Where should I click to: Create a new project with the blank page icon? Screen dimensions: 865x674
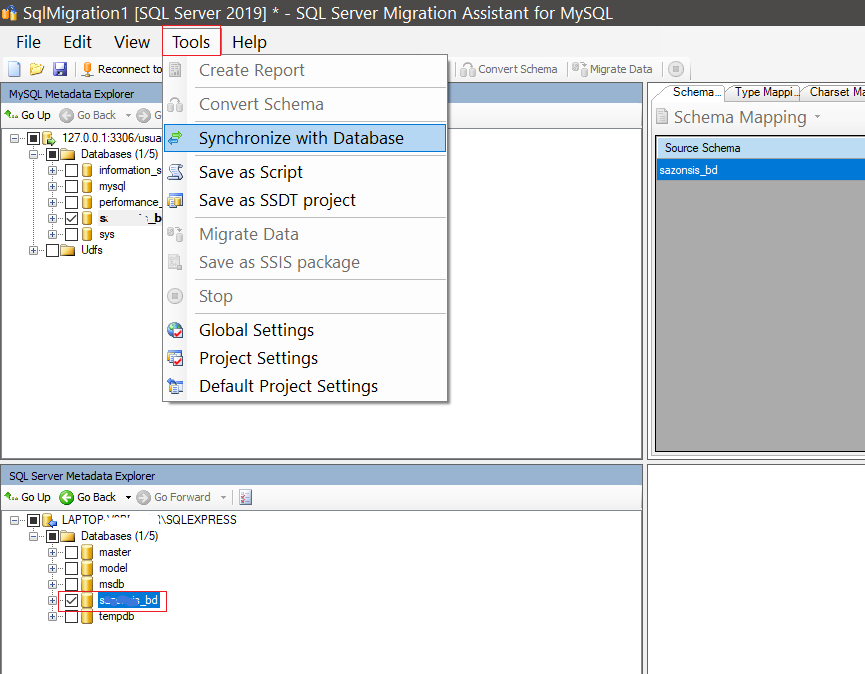(13, 69)
